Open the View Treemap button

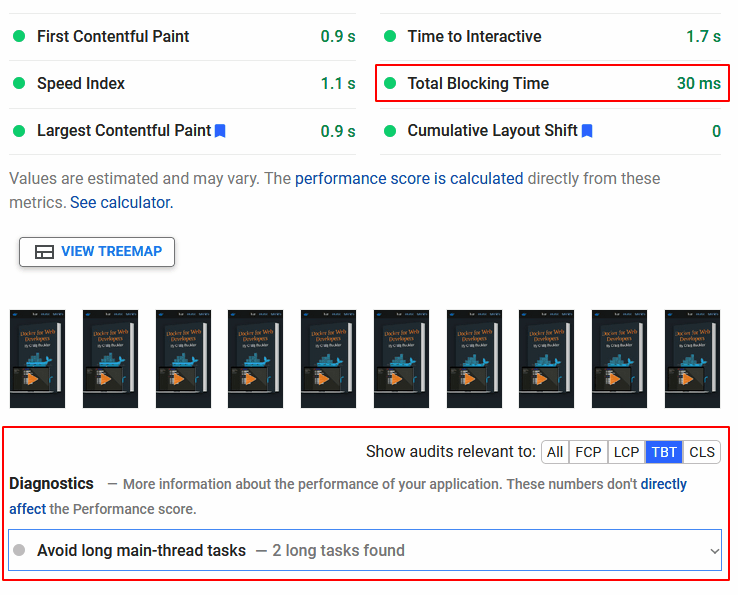97,252
